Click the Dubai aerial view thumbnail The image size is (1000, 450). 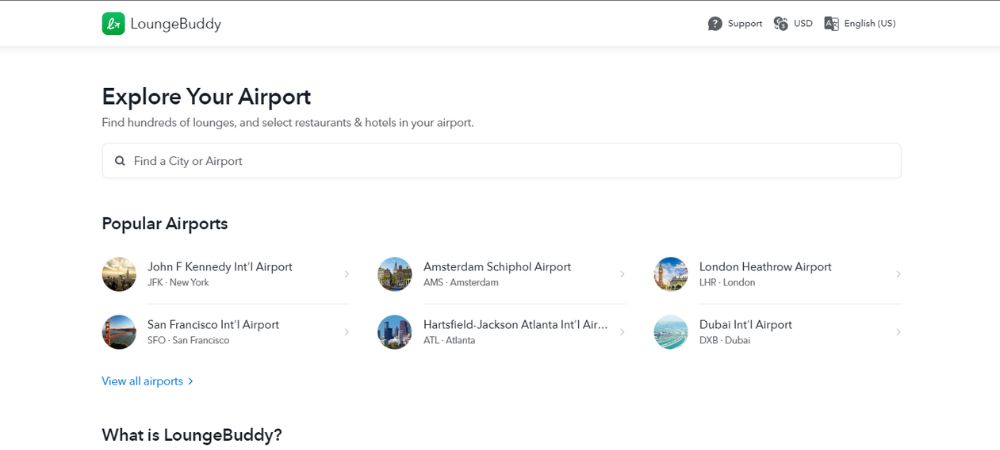point(671,332)
